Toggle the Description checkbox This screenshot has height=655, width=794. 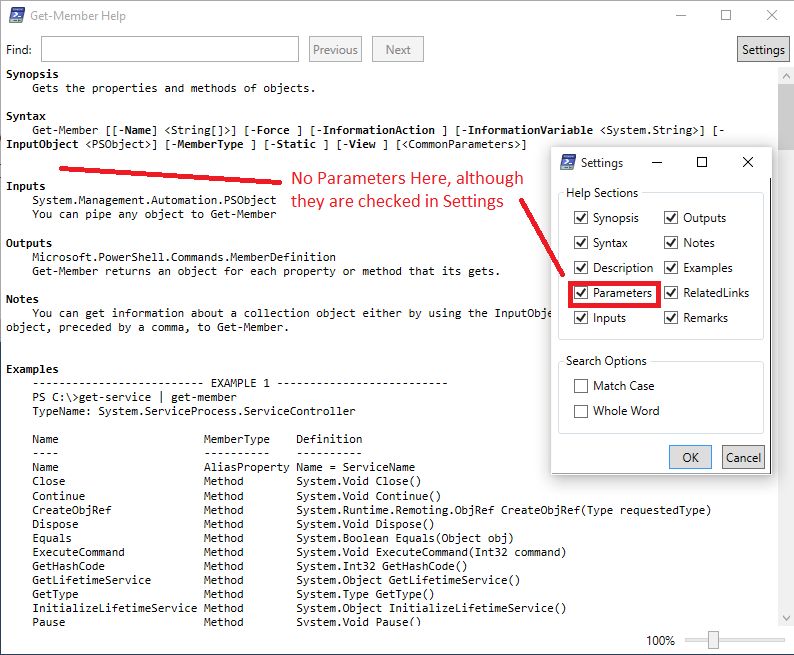click(x=581, y=267)
